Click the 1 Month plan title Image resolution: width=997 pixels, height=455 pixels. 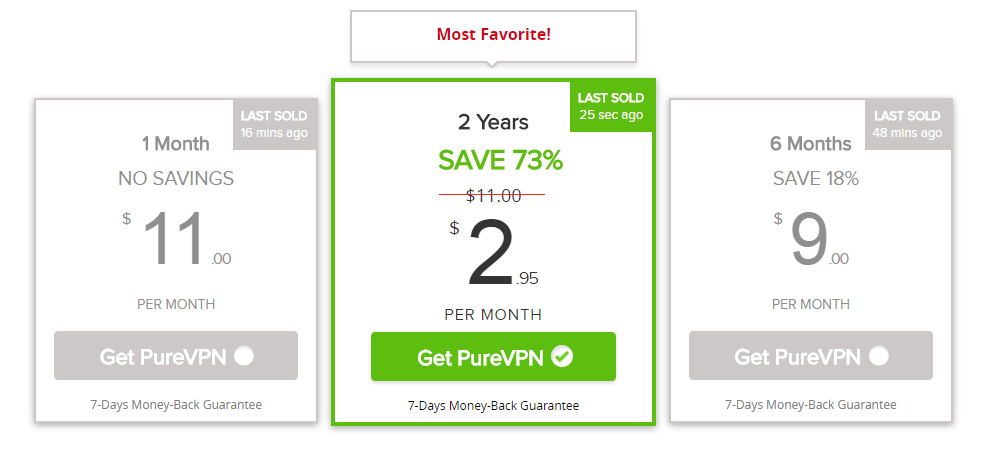click(x=175, y=144)
